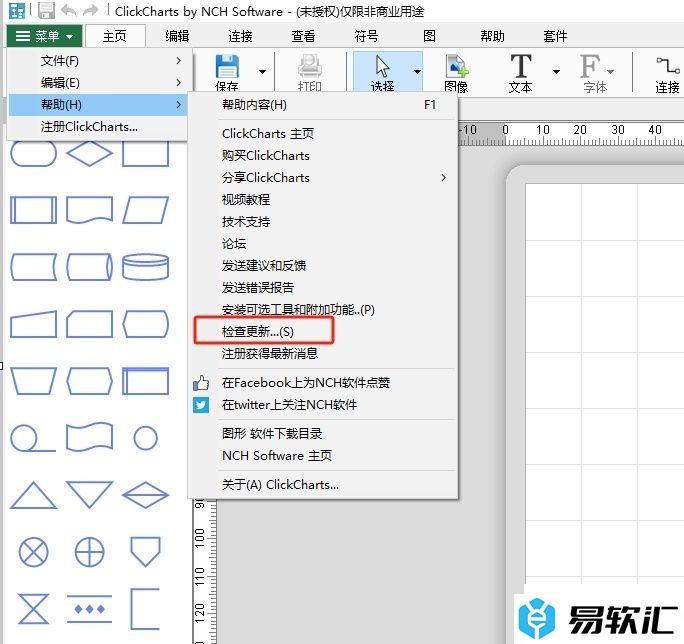This screenshot has width=684, height=644.
Task: Pick the manual input slanted-top shape
Action: tap(34, 324)
